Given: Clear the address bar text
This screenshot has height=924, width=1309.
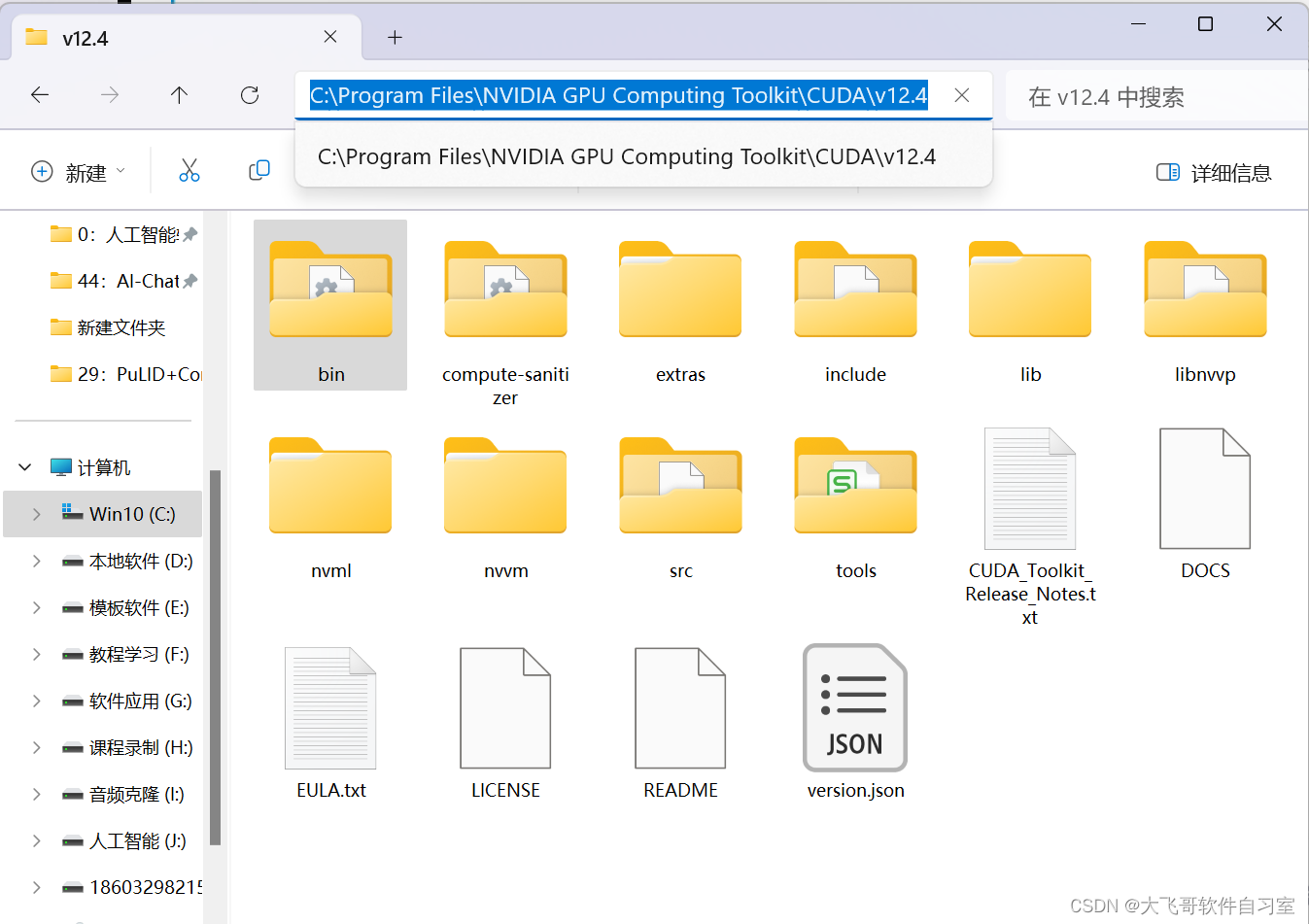Looking at the screenshot, I should (x=962, y=95).
